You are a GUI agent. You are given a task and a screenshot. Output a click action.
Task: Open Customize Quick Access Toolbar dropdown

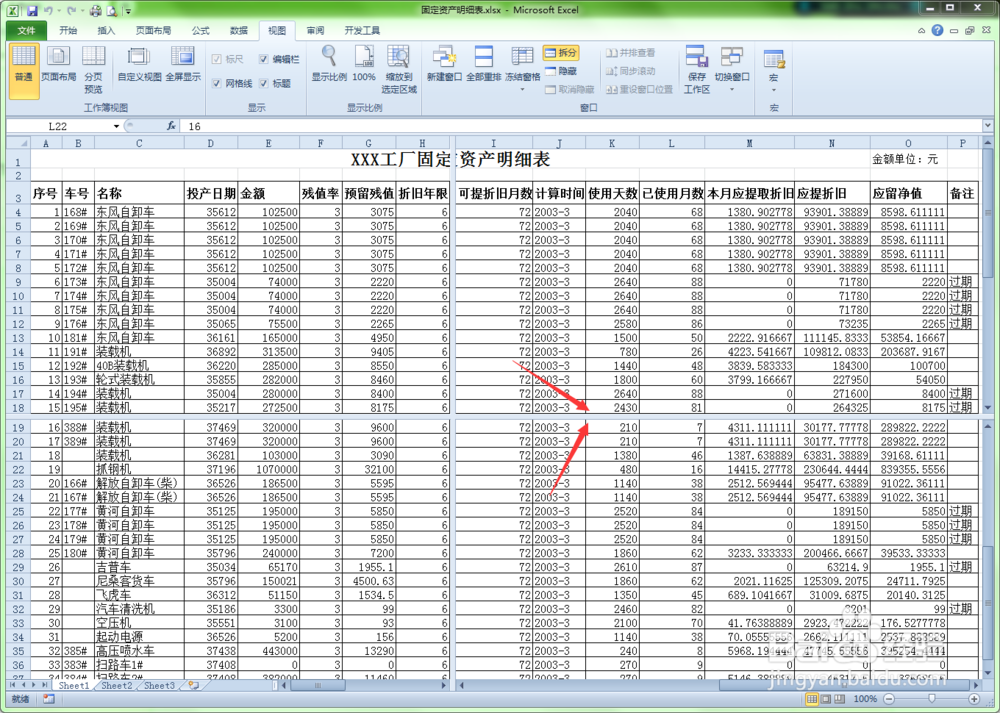(x=129, y=10)
